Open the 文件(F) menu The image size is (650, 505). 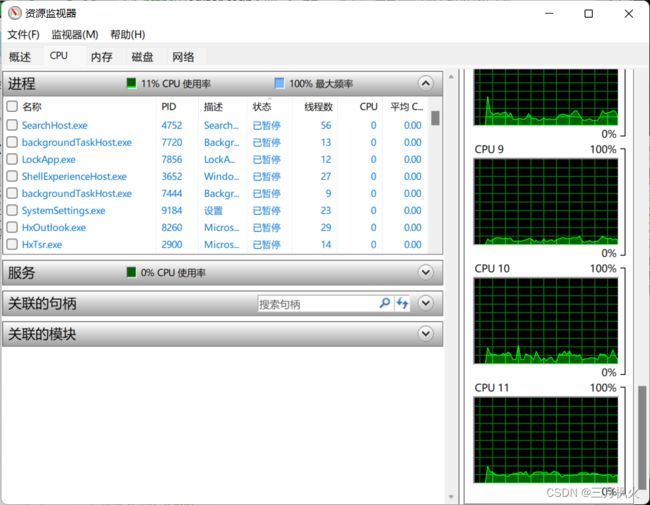(24, 34)
